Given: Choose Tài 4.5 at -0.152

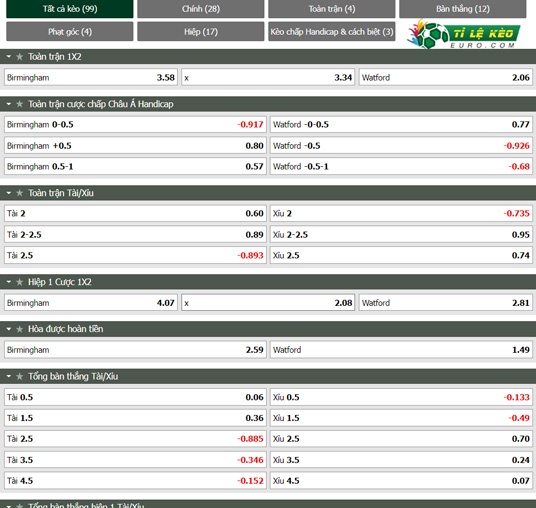Looking at the screenshot, I should tap(135, 481).
